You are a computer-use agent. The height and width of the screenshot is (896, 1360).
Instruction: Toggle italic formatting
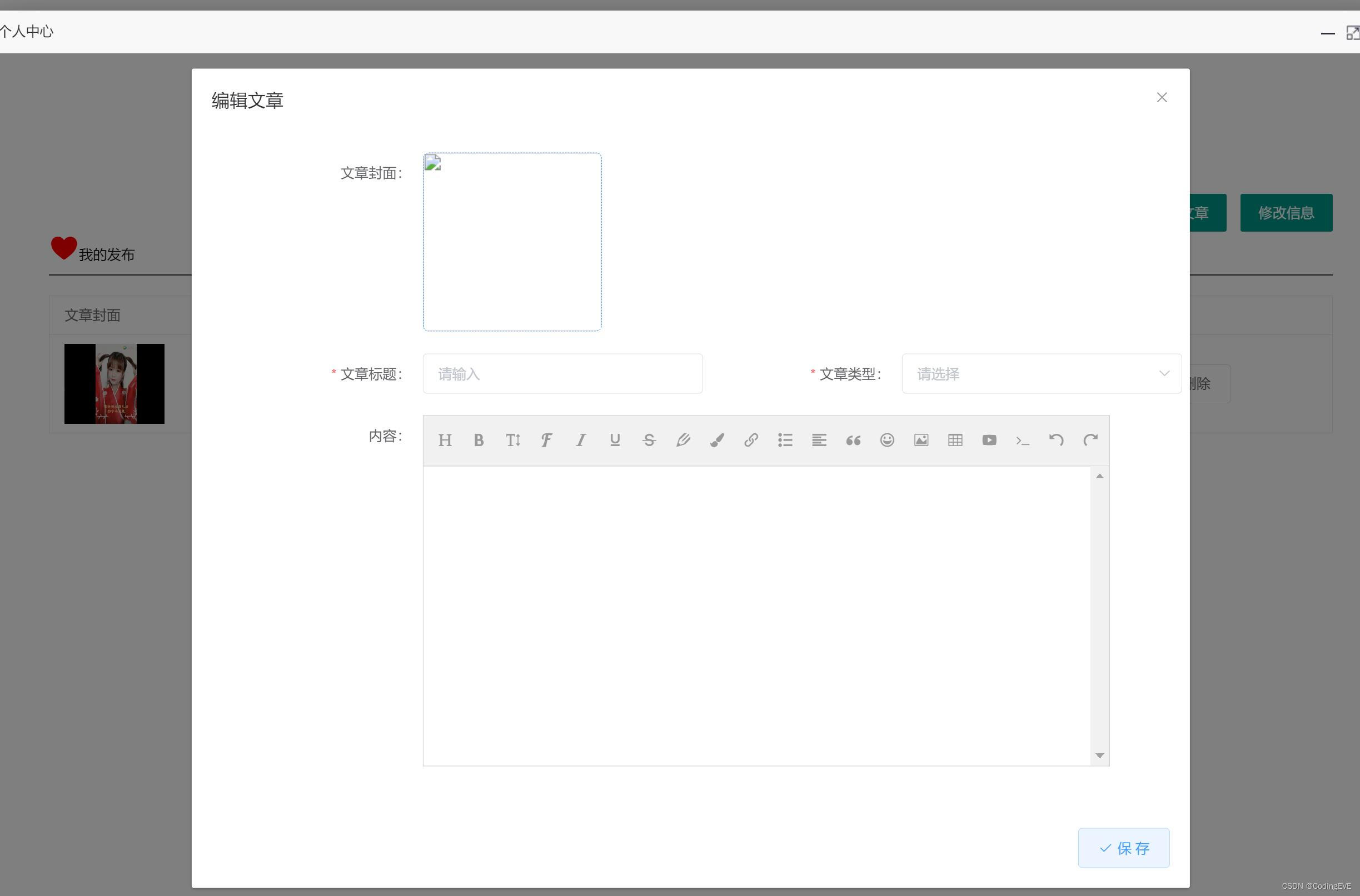pyautogui.click(x=581, y=440)
